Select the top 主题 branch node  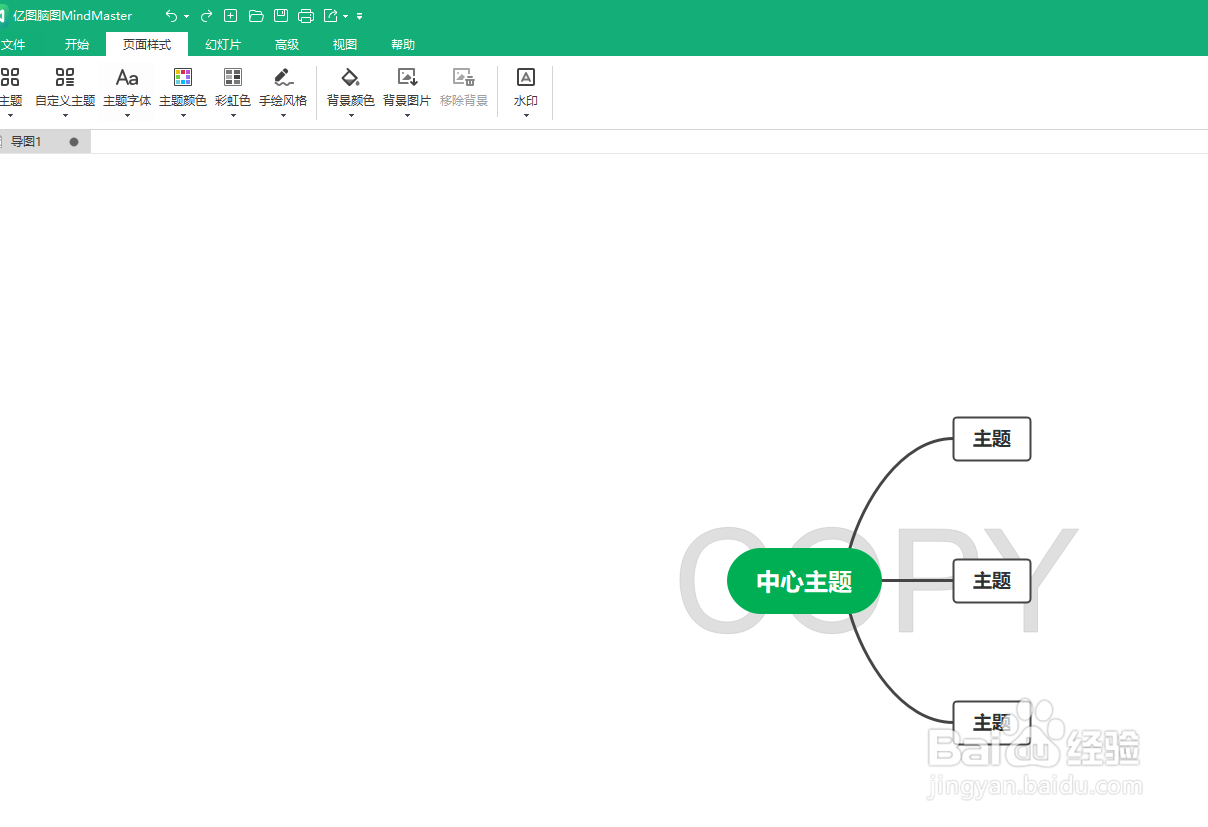pyautogui.click(x=992, y=439)
